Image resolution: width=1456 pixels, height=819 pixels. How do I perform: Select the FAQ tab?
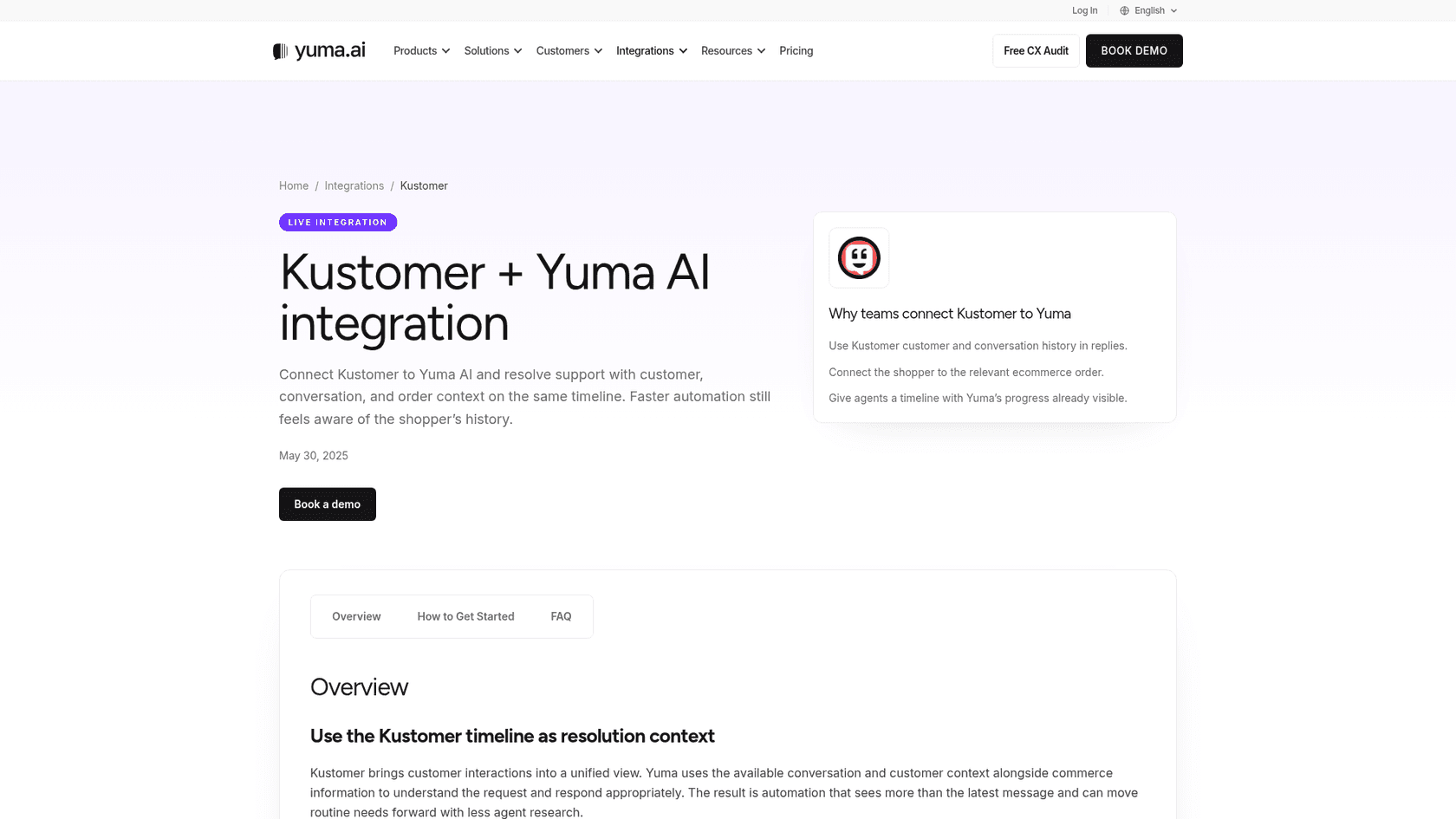click(x=561, y=616)
